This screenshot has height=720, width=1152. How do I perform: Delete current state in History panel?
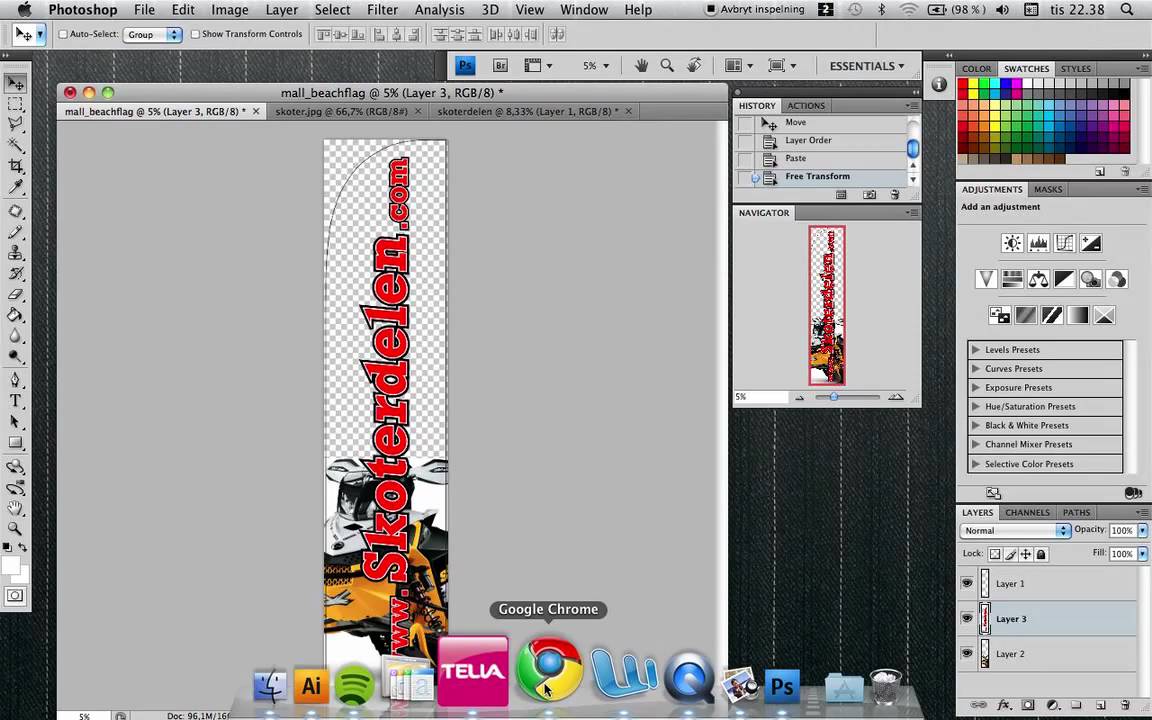[x=895, y=195]
